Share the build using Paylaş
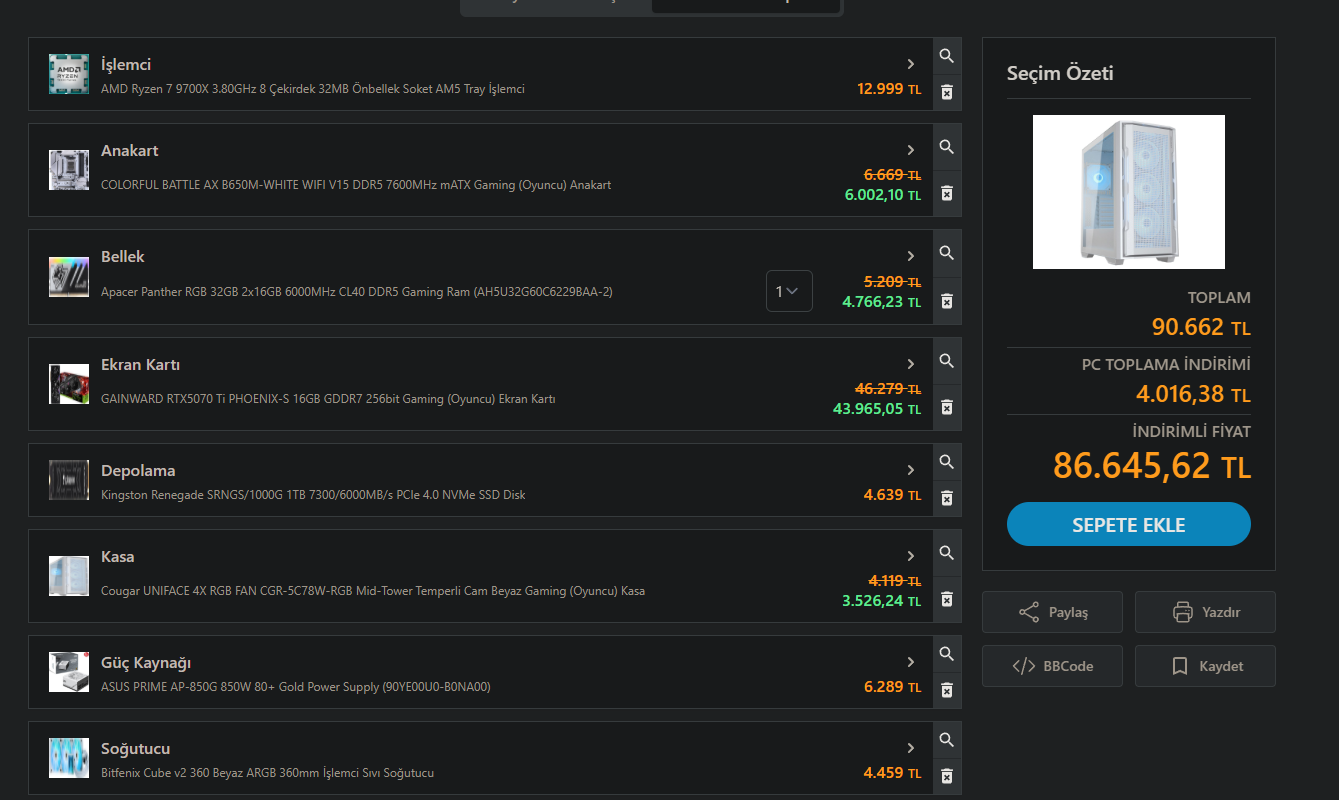This screenshot has width=1339, height=800. 1052,612
